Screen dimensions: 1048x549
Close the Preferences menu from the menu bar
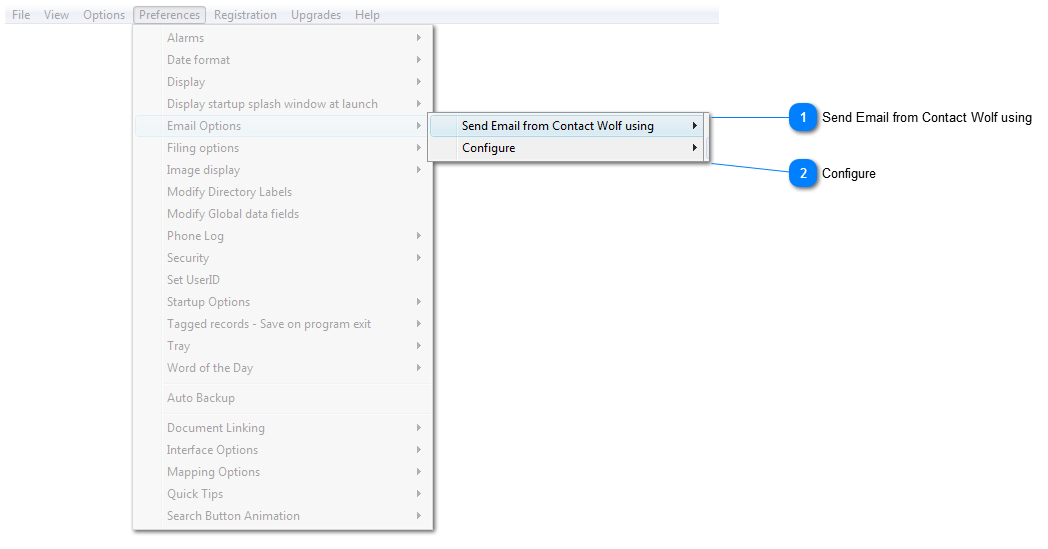[169, 15]
